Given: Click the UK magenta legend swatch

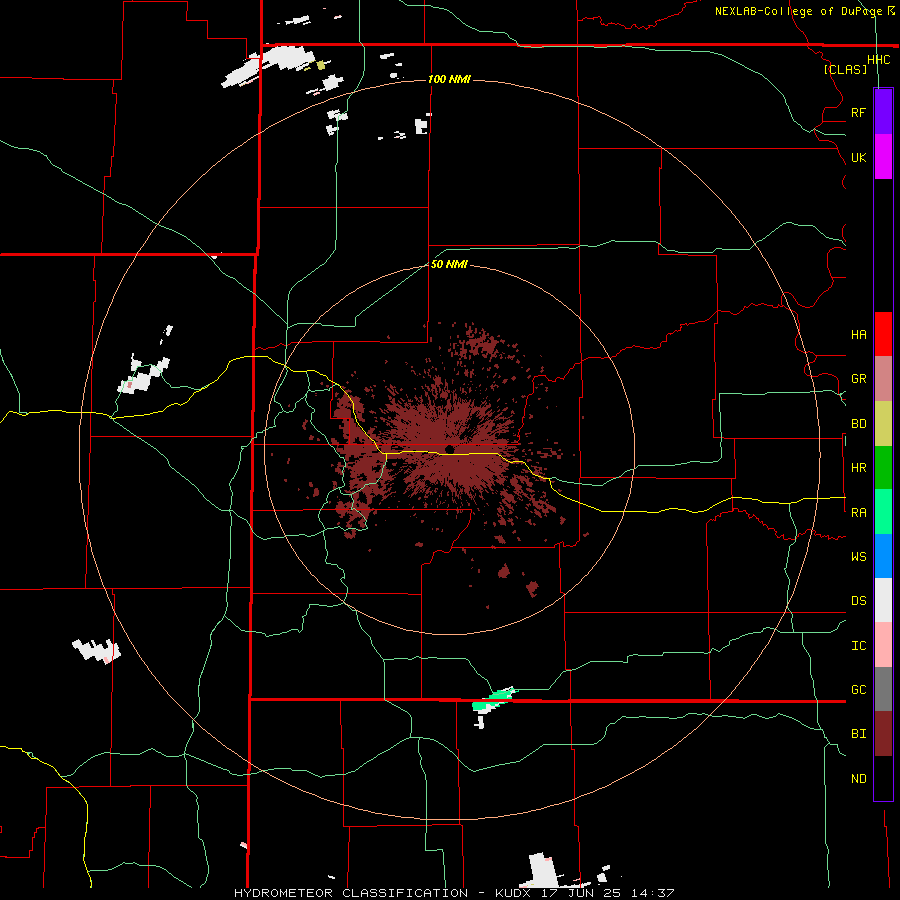Looking at the screenshot, I should coord(883,157).
